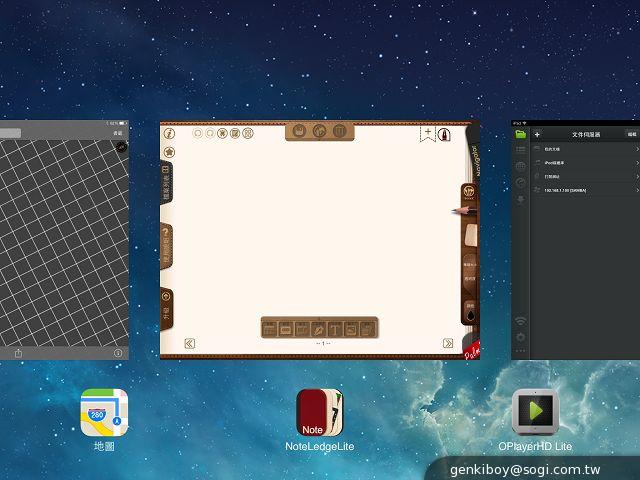Click first tool in NoteLedge bottom toolbar
This screenshot has height=480, width=640.
tap(269, 329)
